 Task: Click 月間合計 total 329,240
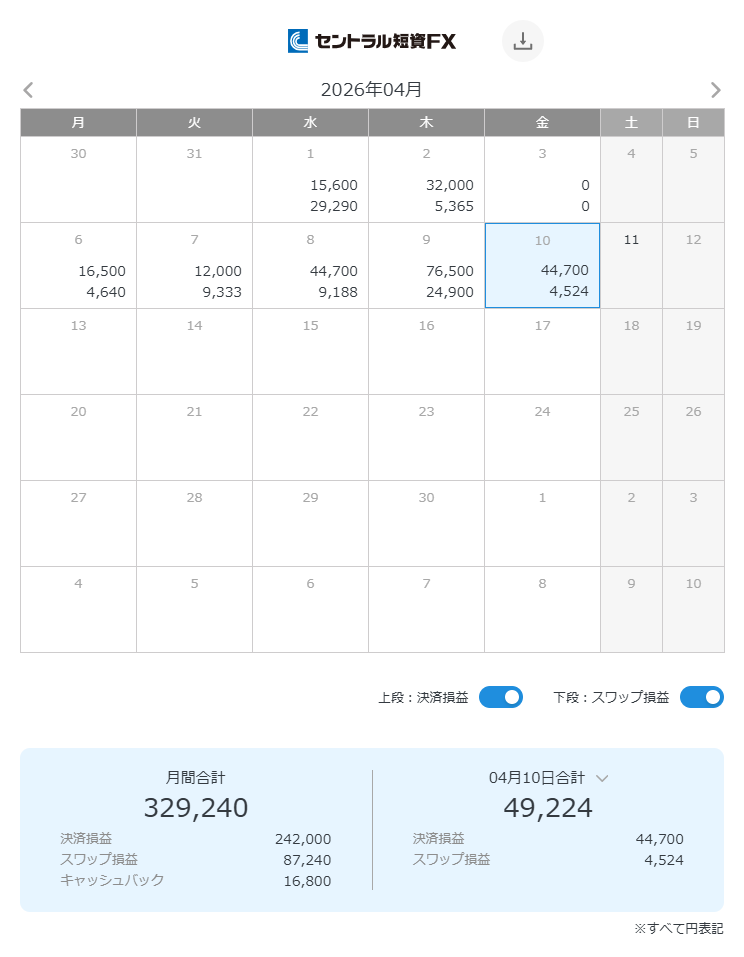pos(196,807)
